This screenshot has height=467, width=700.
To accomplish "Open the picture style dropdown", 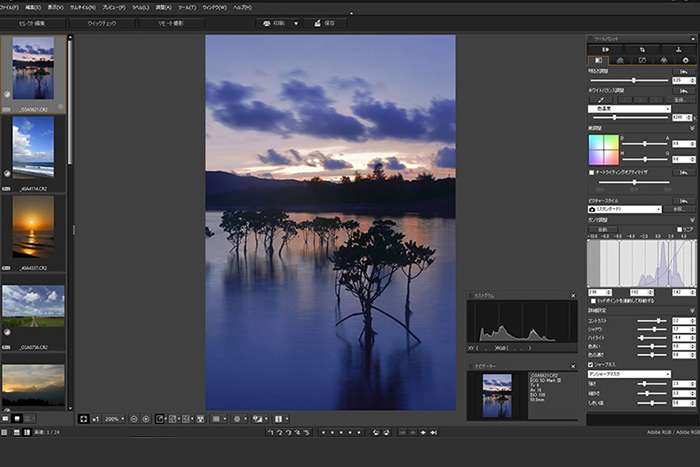I will 625,209.
